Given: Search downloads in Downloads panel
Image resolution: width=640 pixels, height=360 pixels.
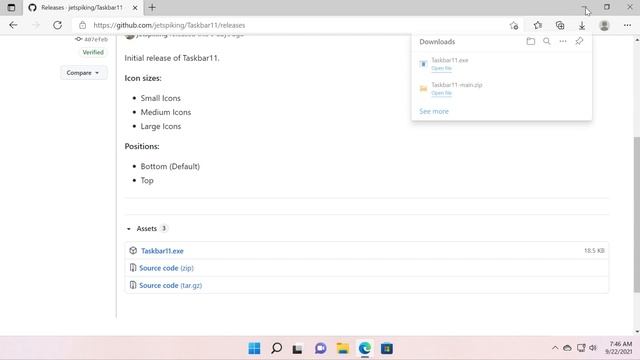Looking at the screenshot, I should tap(547, 41).
